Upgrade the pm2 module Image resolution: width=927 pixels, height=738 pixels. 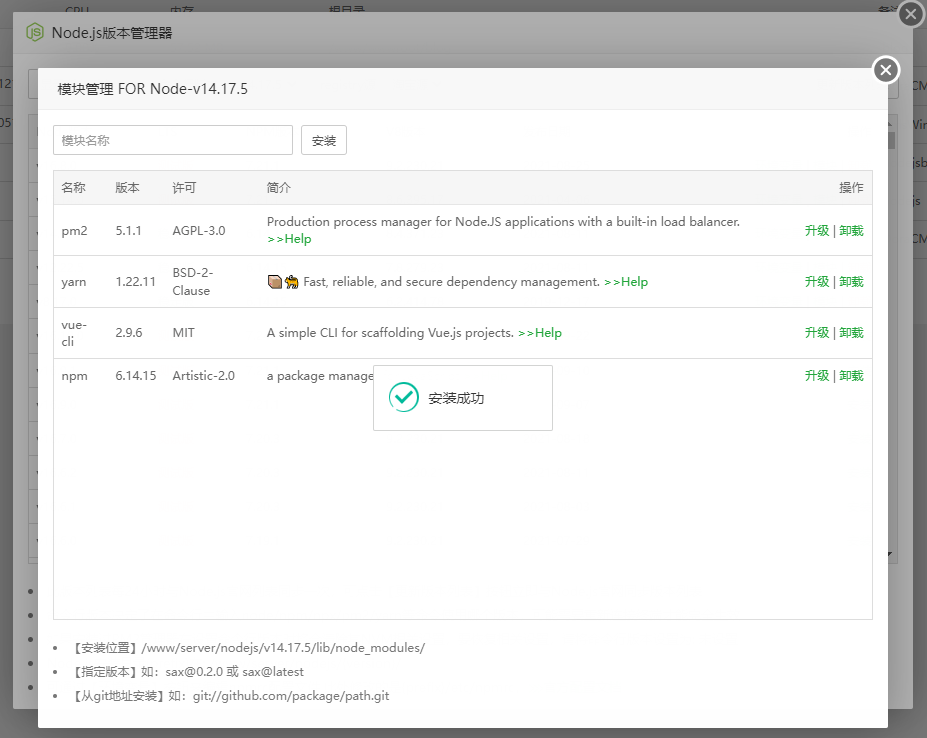(816, 231)
